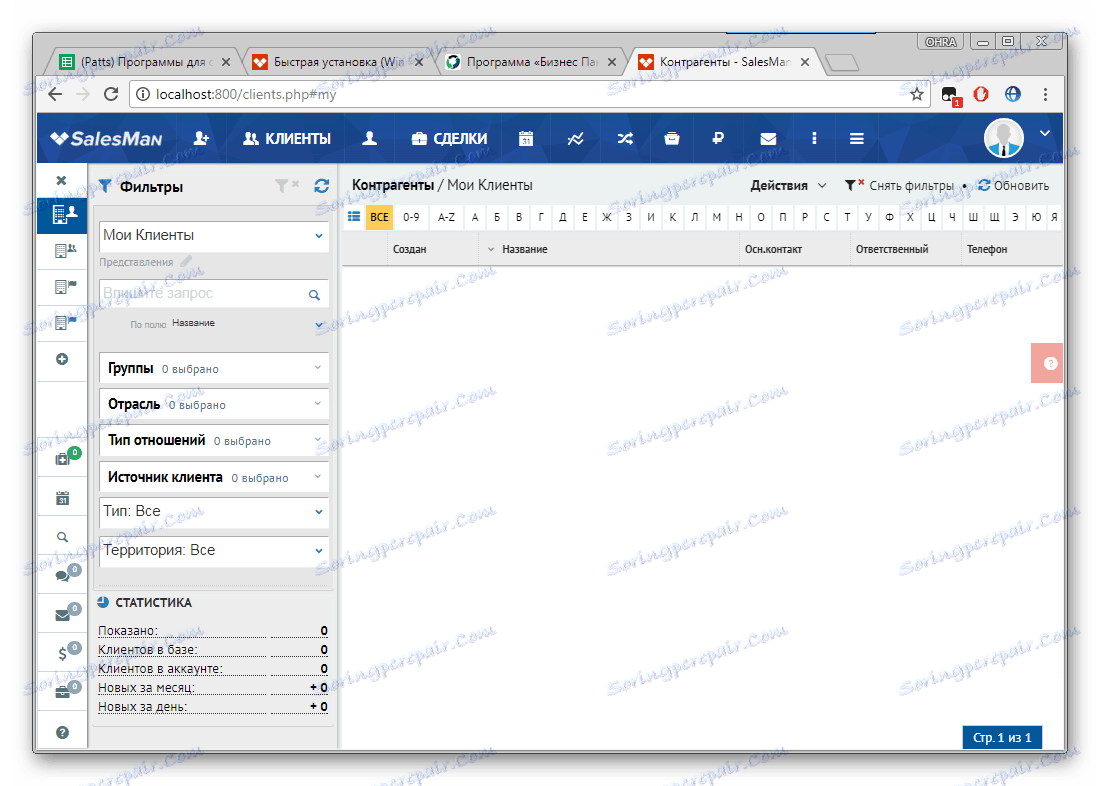This screenshot has width=1100, height=786.
Task: Open the Мои Клиенты dropdown
Action: coord(214,236)
